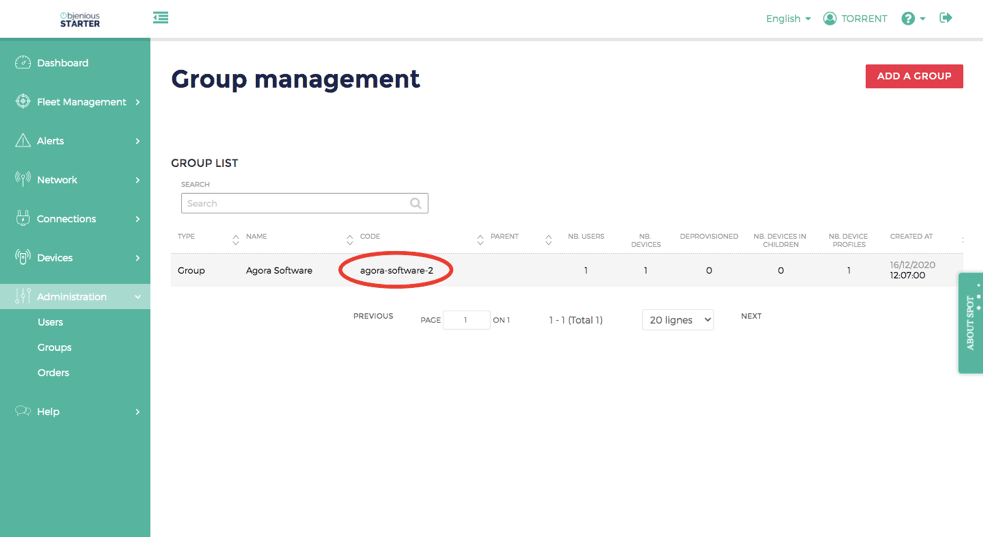The width and height of the screenshot is (983, 537).
Task: Click the DEPROVISIONED column header
Action: click(709, 236)
